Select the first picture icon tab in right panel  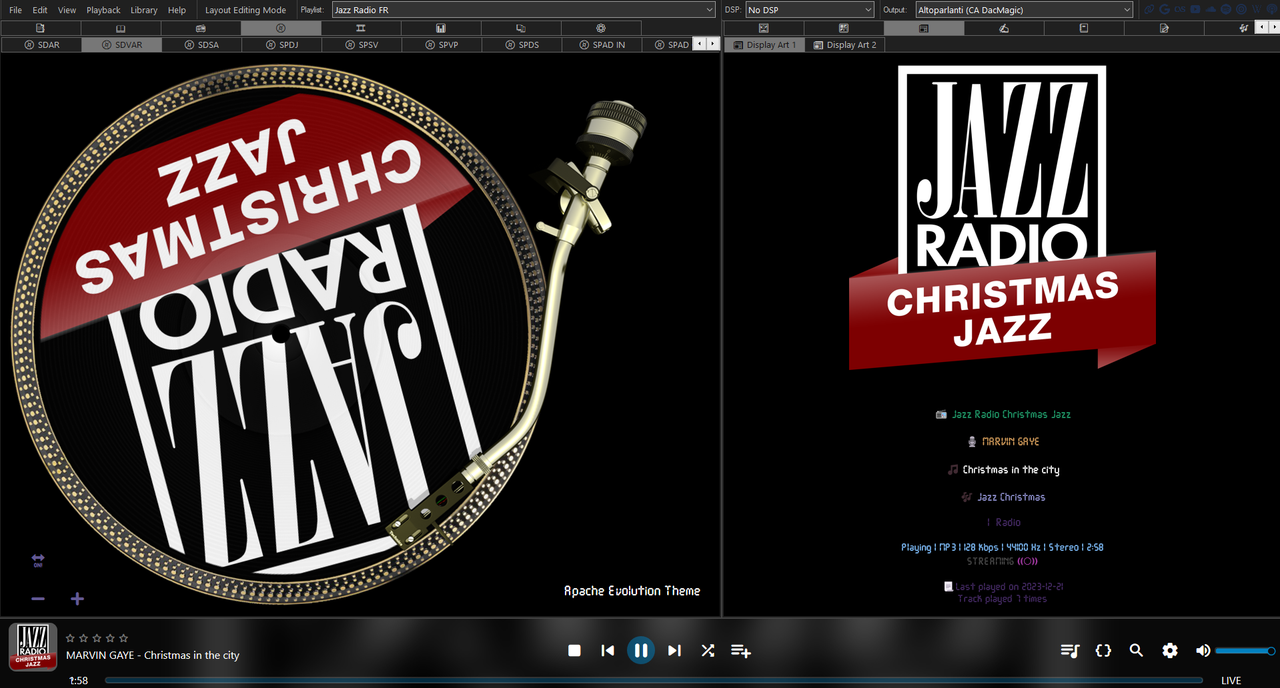(x=764, y=28)
